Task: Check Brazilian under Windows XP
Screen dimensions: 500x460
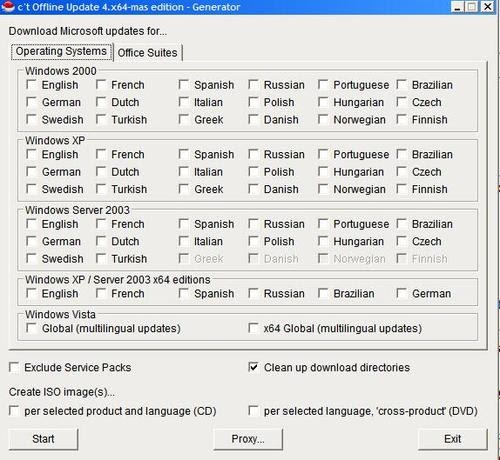Action: pyautogui.click(x=402, y=154)
